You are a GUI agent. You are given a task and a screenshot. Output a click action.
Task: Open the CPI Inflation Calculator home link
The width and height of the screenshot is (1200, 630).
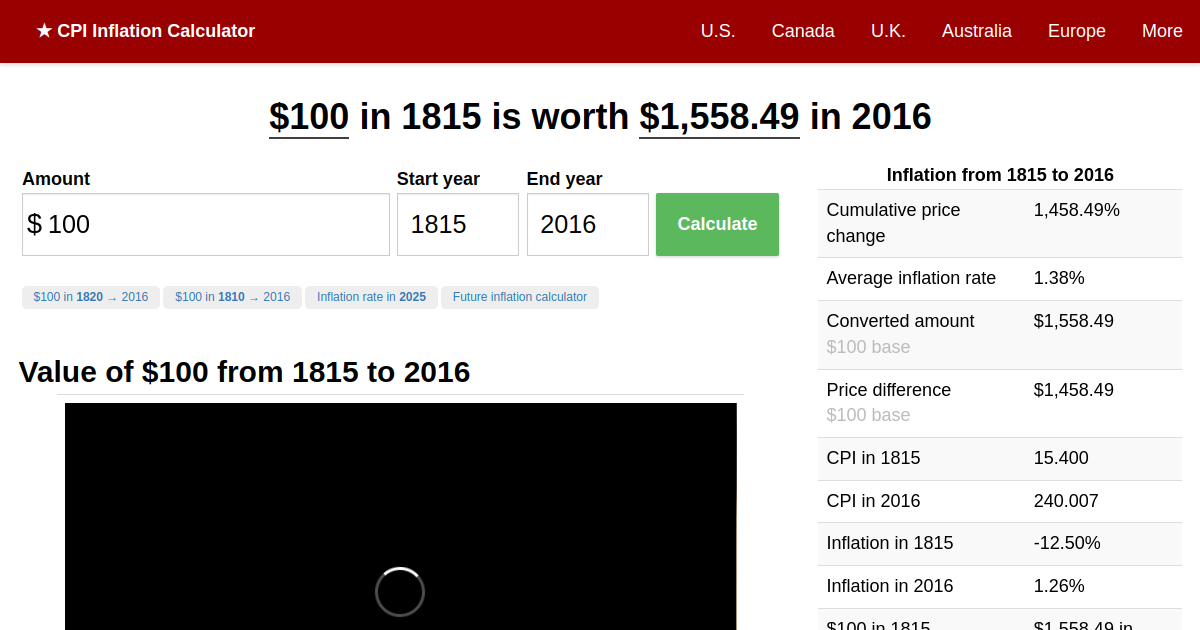point(146,31)
